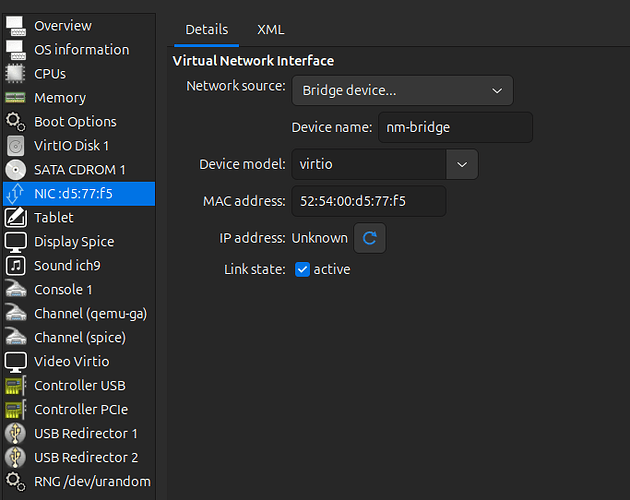Click the OS information icon

[x=16, y=50]
